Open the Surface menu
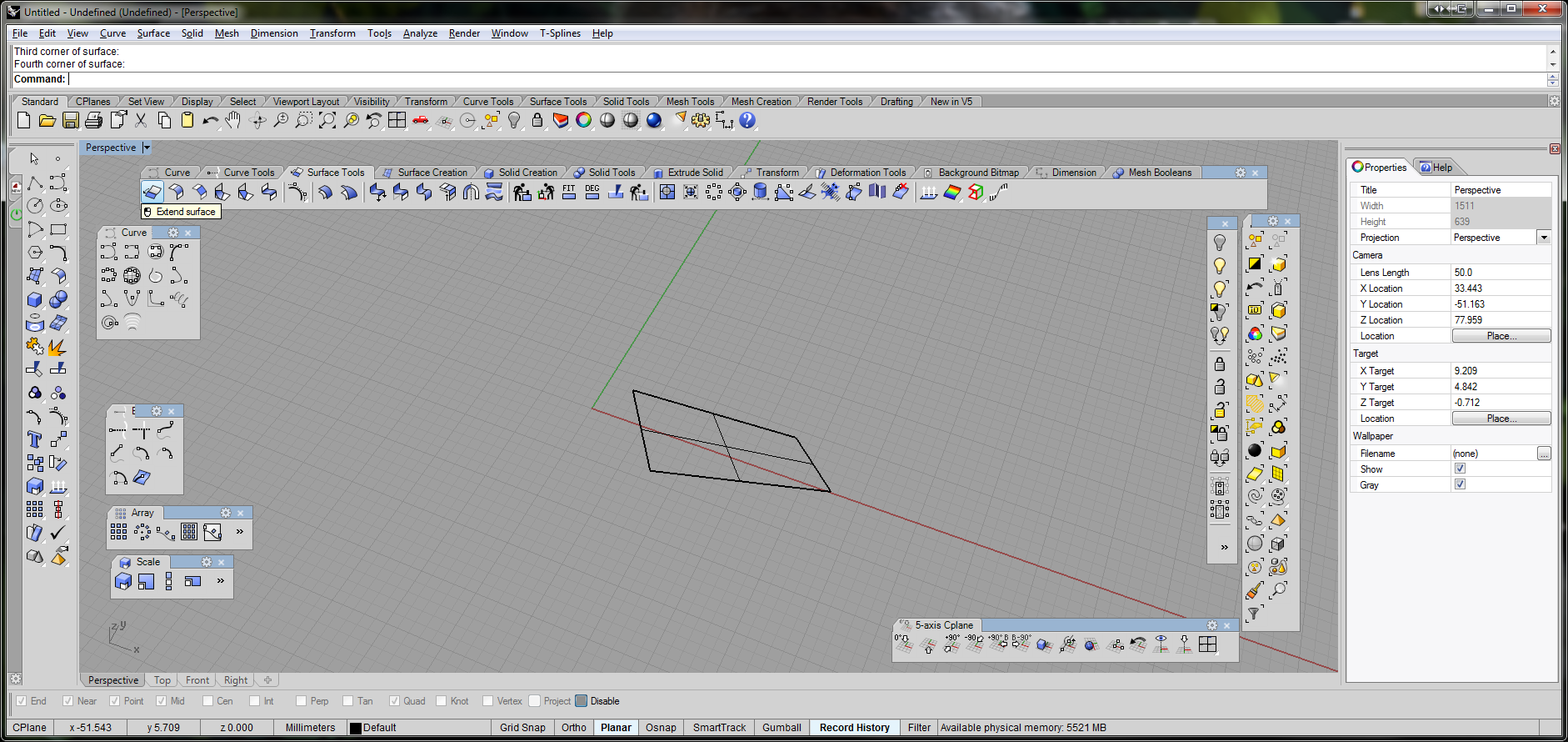This screenshot has height=742, width=1568. click(153, 33)
